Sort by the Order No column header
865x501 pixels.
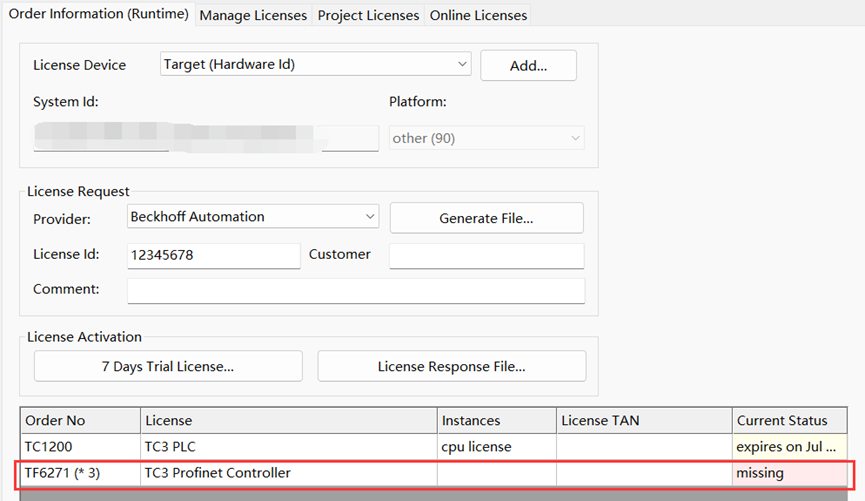(x=81, y=420)
